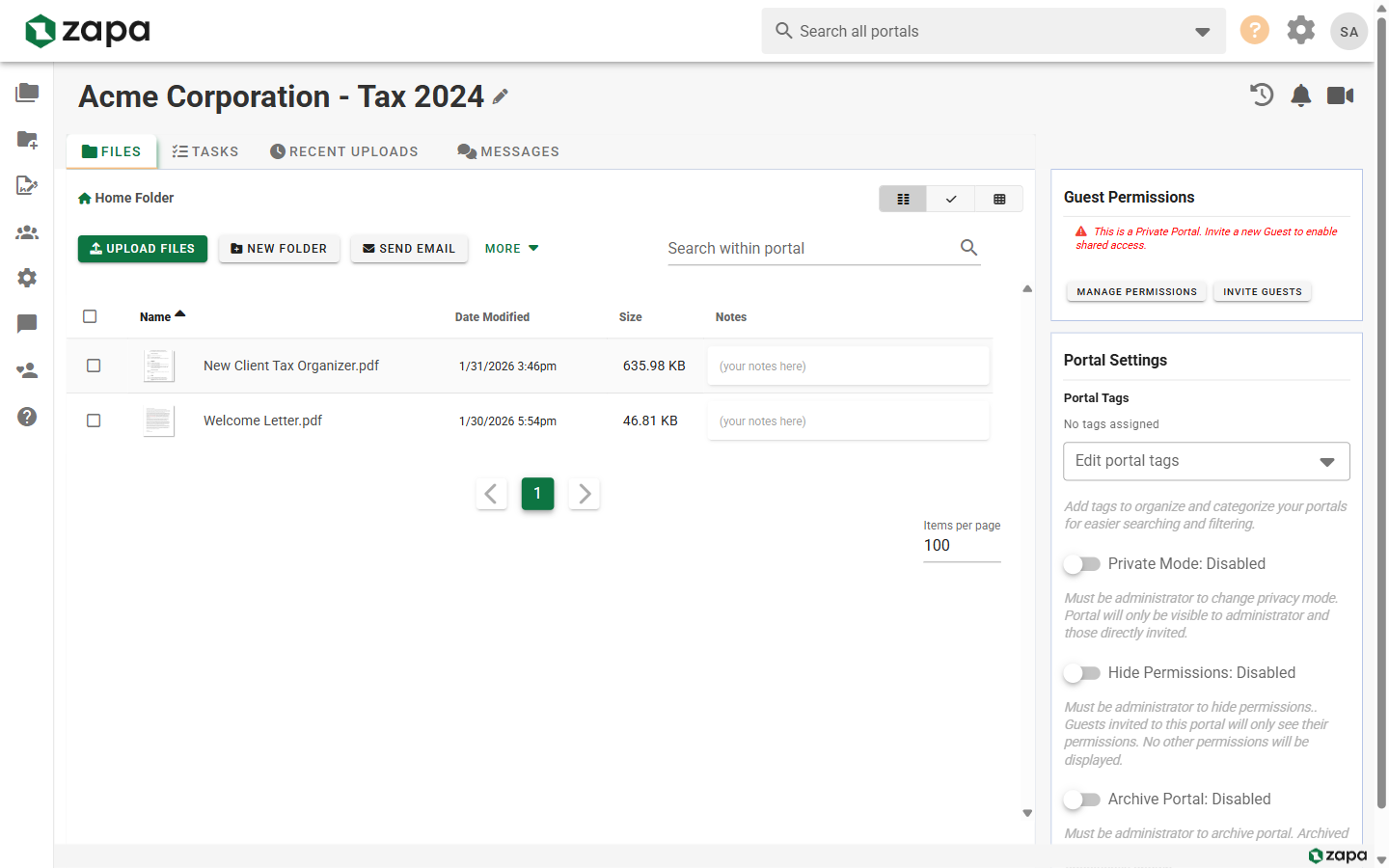
Task: Toggle Hide Permissions switch
Action: 1081,673
